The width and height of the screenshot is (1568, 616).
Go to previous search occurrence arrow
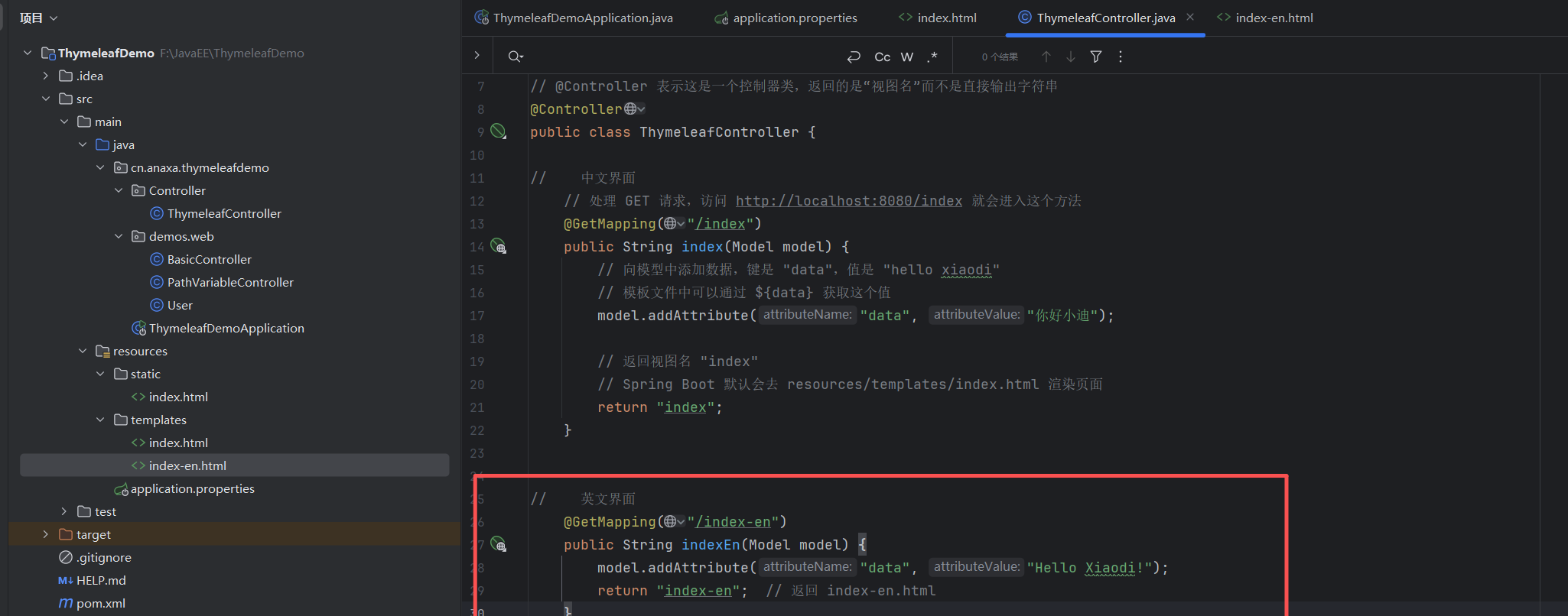coord(1046,57)
